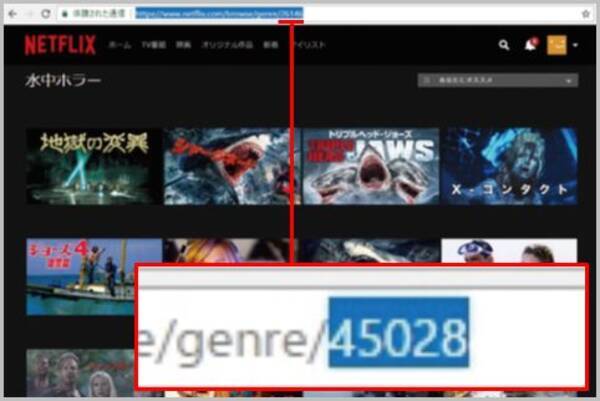Open the トリプルヘッド・ジョーズ thumbnail
Screen dimensions: 600x401
click(x=371, y=166)
